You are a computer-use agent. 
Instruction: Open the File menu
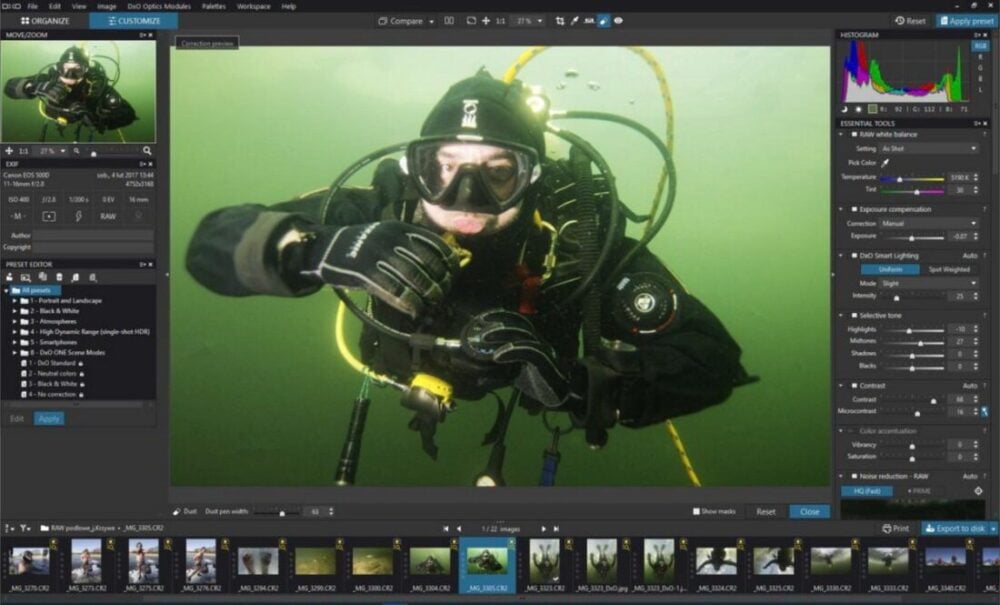33,6
